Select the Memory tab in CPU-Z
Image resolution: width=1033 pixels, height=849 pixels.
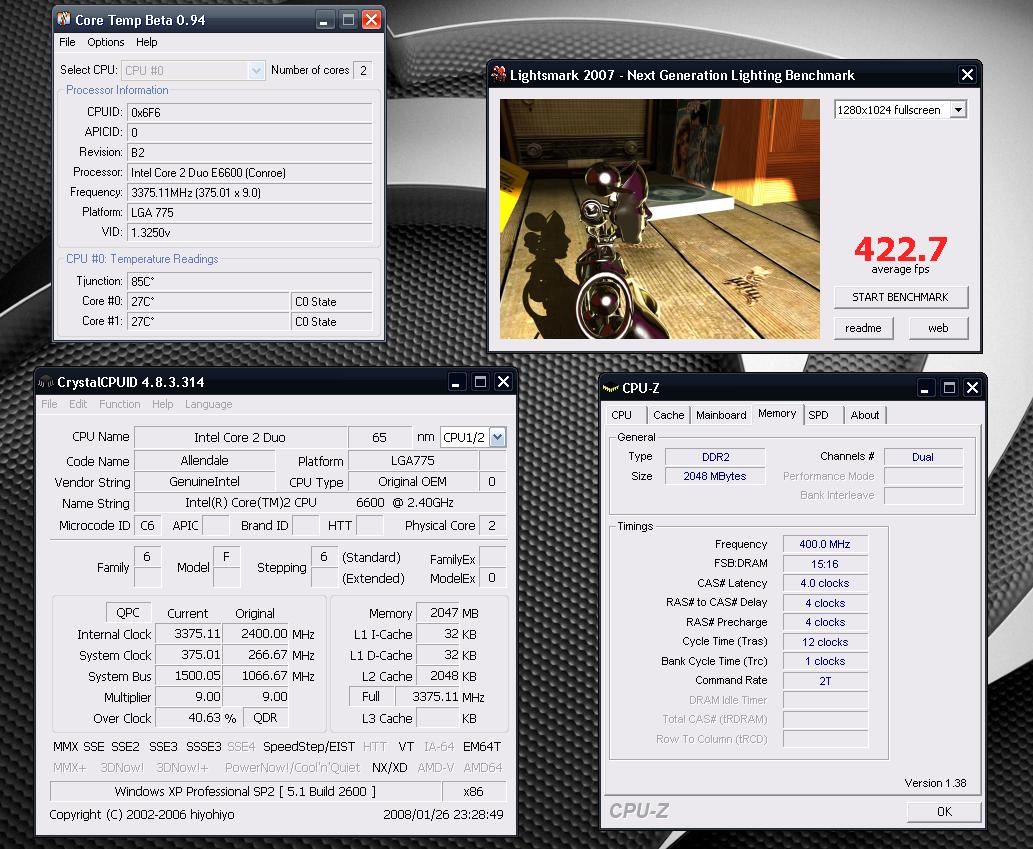777,414
